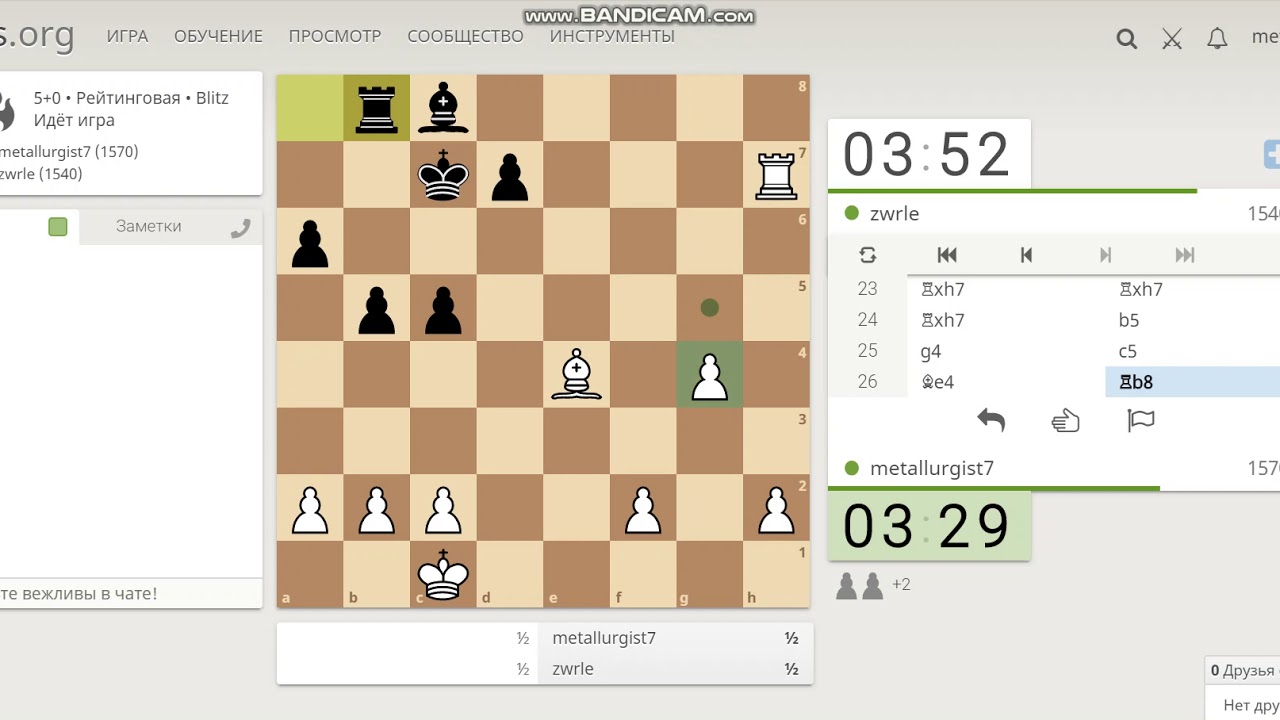Jump to first move button
Screen dimensions: 1280x720
[x=947, y=255]
